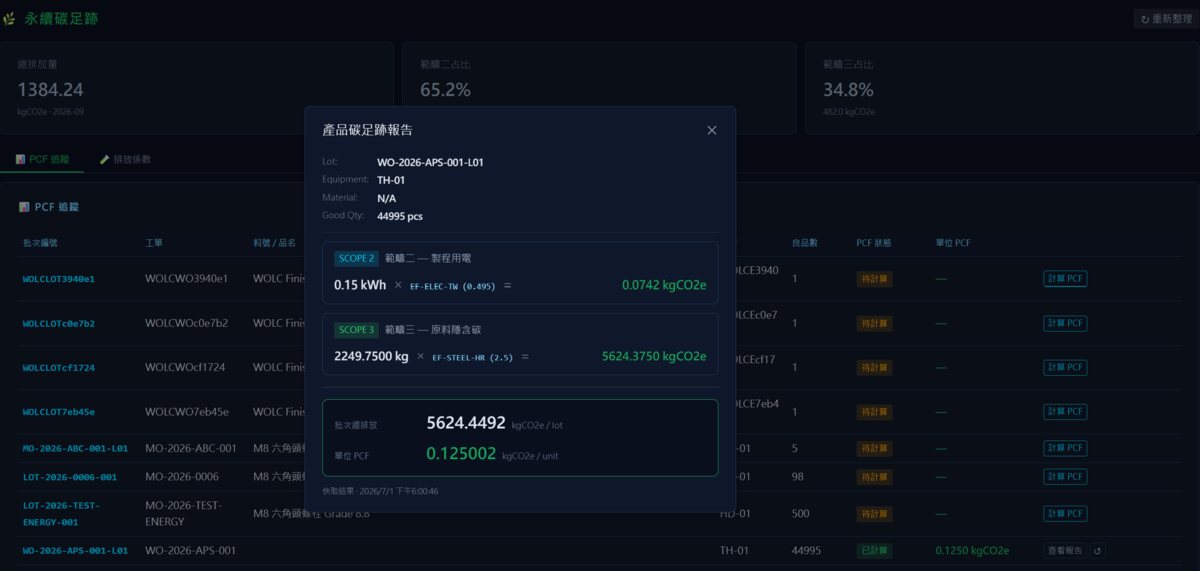The image size is (1200, 571).
Task: Click the recalculate icon in the WO-2026-APS-001-L01 row
Action: click(x=1097, y=551)
